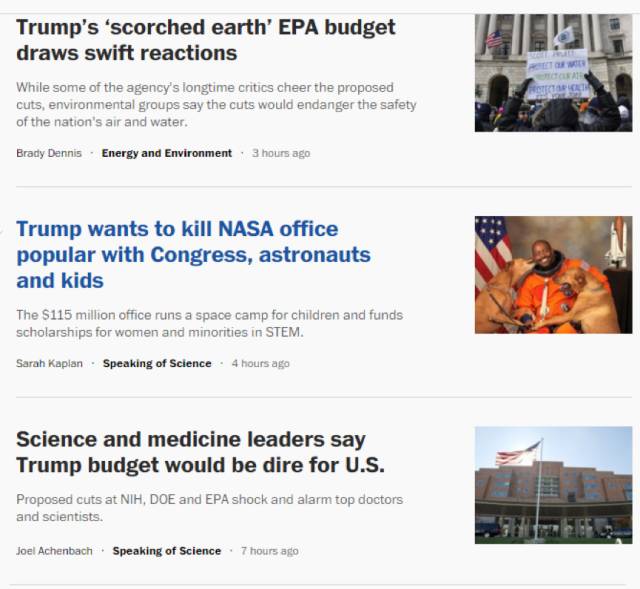Click the NIH, DOE and EPA cuts summary

pos(209,508)
